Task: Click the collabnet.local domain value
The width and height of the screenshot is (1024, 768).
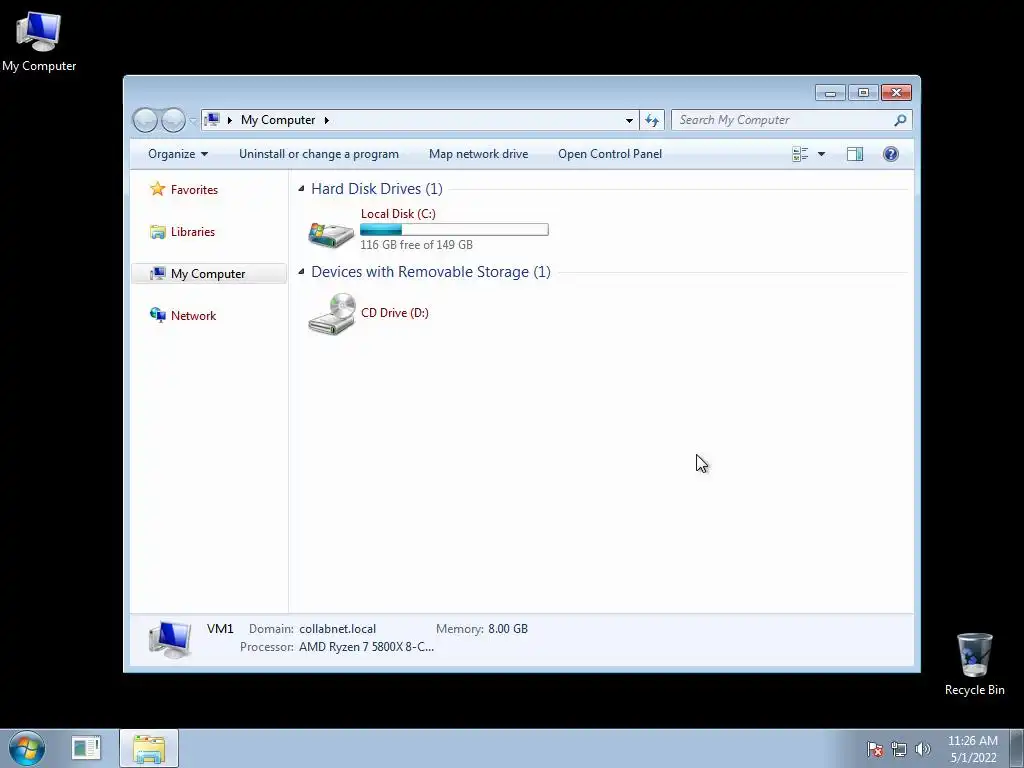Action: tap(338, 629)
